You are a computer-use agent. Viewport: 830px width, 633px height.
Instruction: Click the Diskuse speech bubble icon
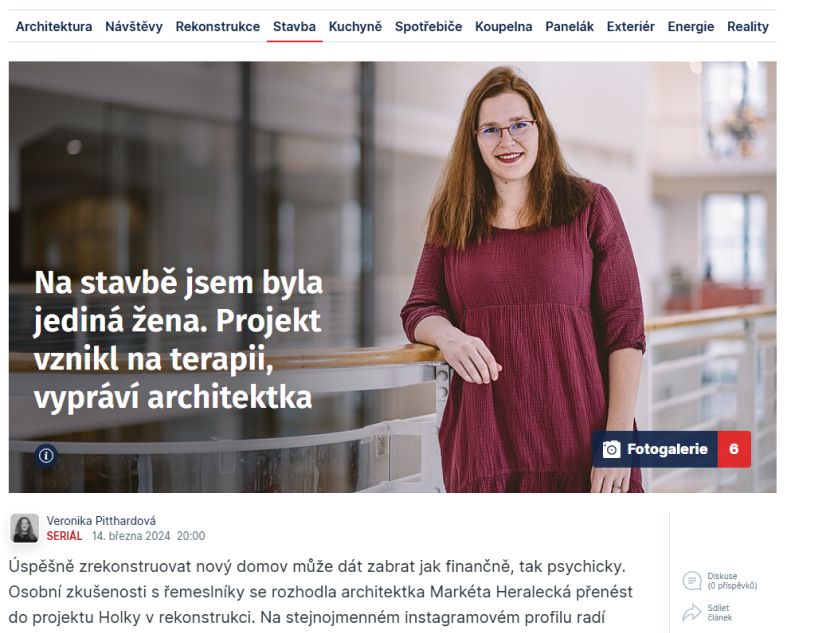click(692, 581)
